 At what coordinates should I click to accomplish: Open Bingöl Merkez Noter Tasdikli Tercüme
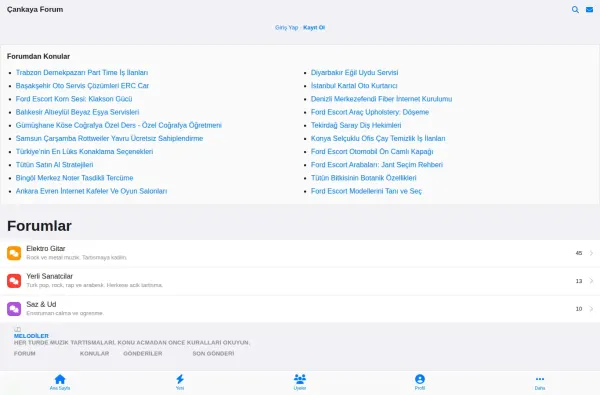click(x=75, y=178)
